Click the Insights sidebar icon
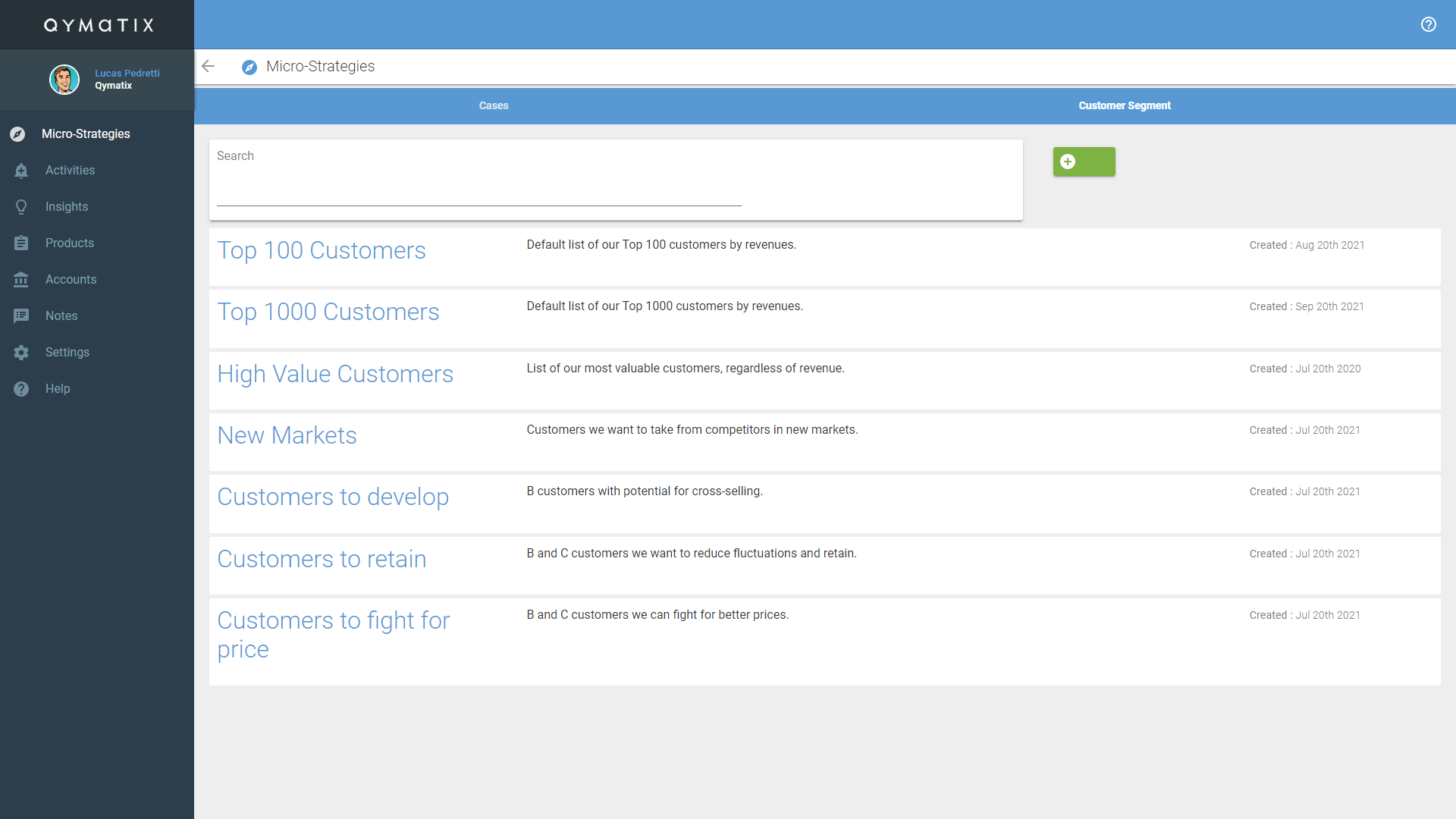Image resolution: width=1456 pixels, height=819 pixels. click(x=20, y=206)
